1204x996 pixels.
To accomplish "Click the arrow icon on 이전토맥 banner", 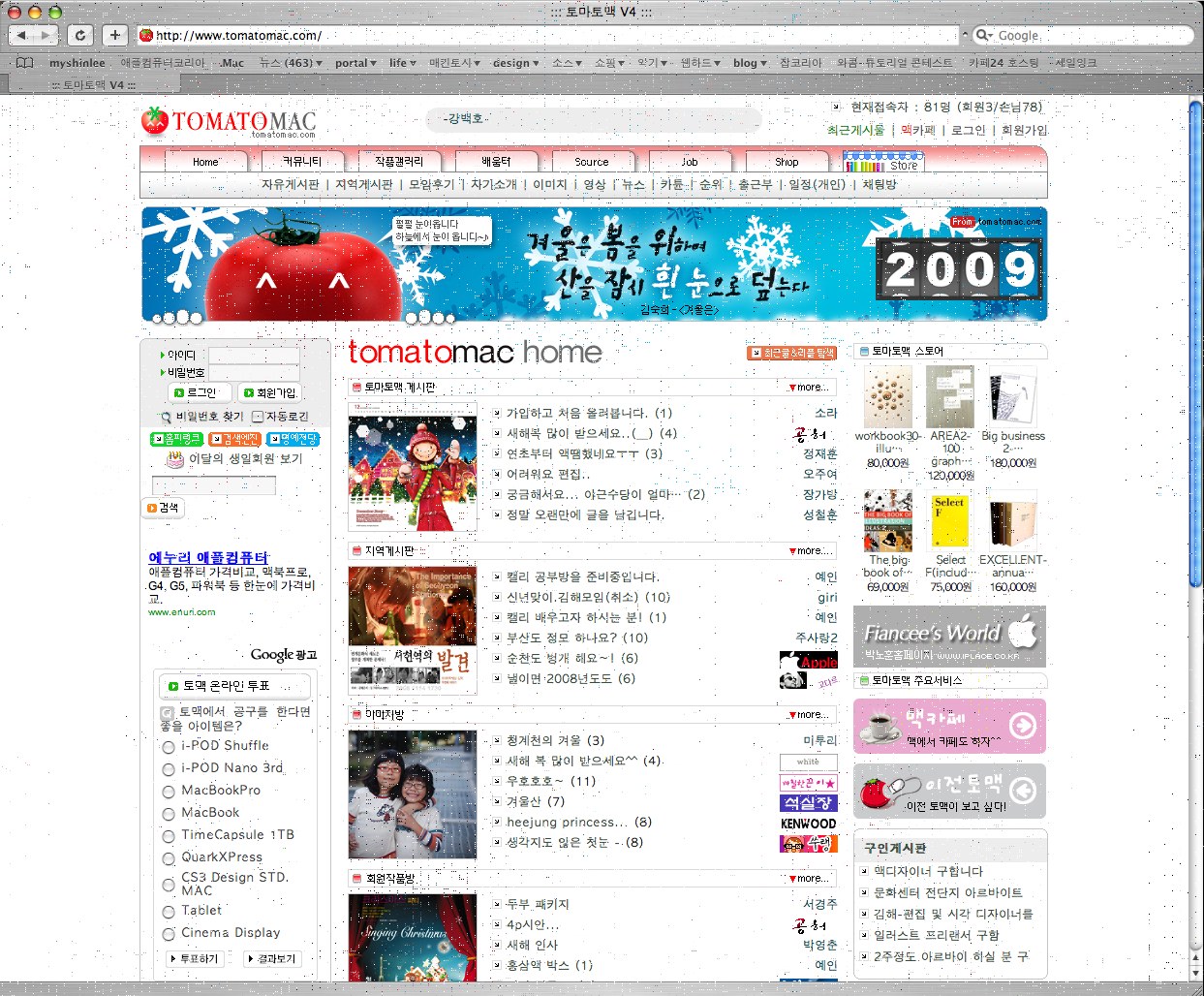I will tap(1023, 791).
